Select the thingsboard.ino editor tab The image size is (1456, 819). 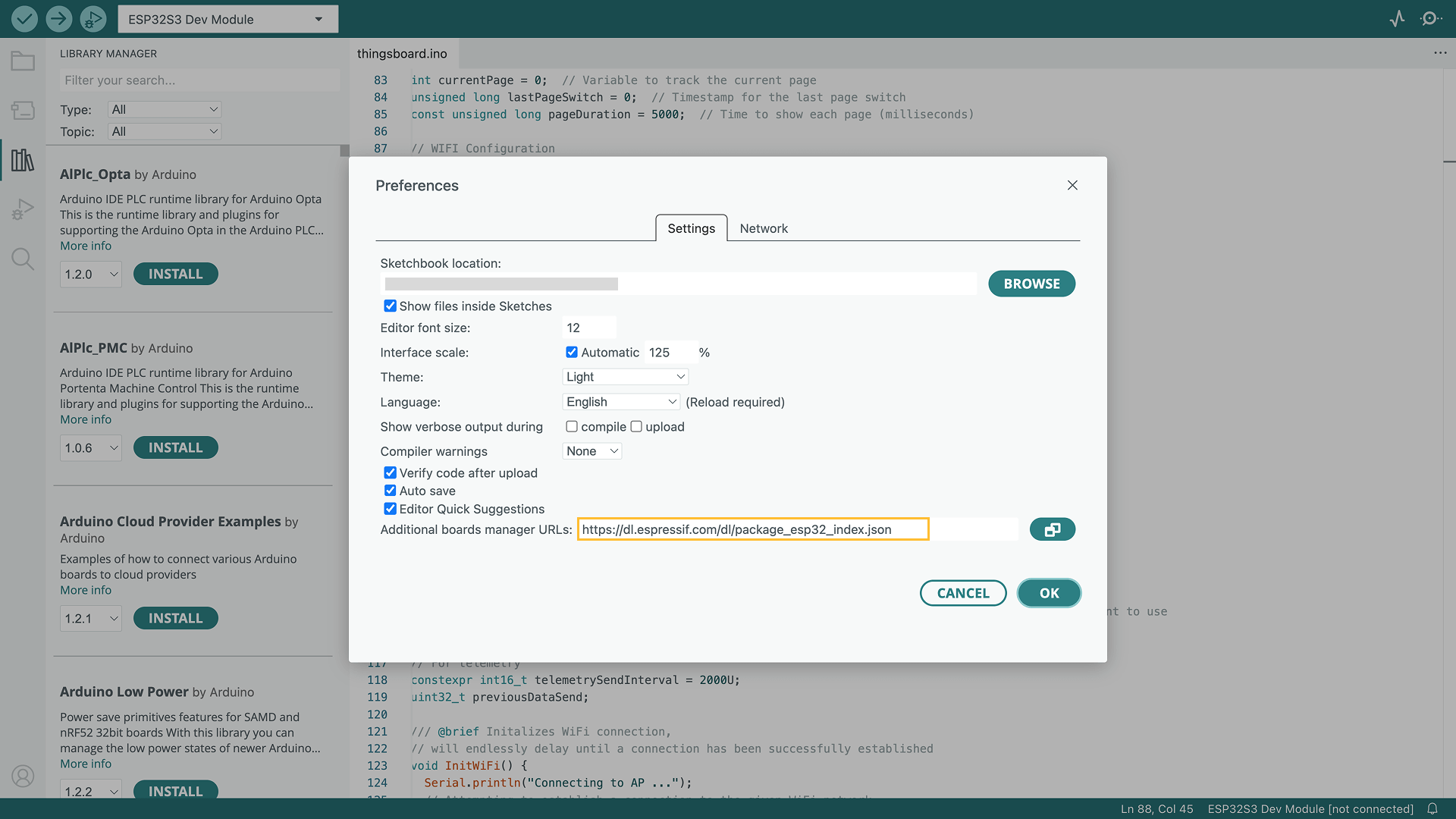[x=402, y=54]
